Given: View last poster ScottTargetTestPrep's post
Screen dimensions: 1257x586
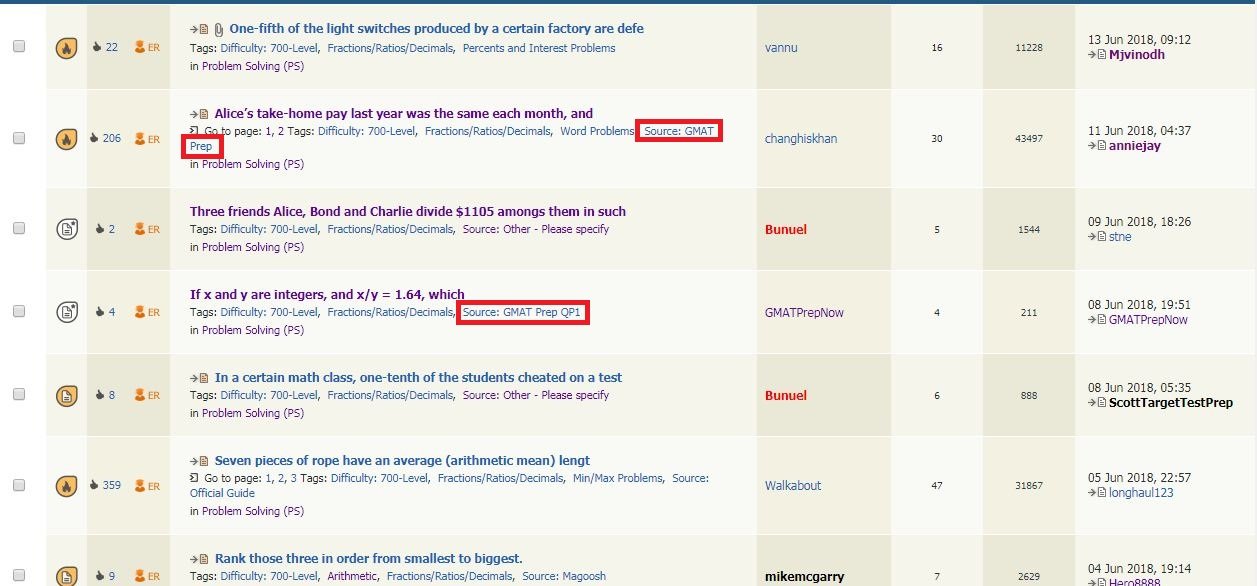Looking at the screenshot, I should coord(1170,403).
